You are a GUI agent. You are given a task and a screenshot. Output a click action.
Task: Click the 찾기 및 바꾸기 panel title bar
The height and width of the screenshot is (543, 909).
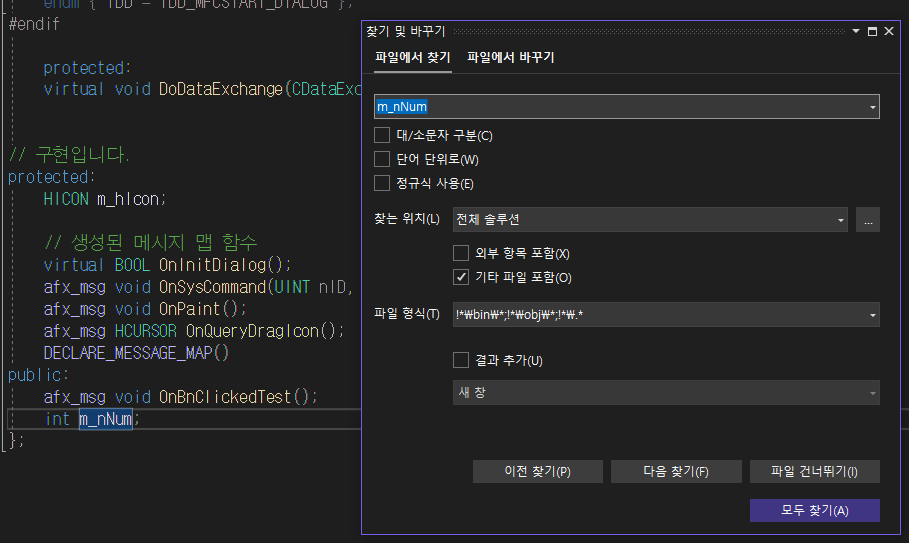(606, 31)
